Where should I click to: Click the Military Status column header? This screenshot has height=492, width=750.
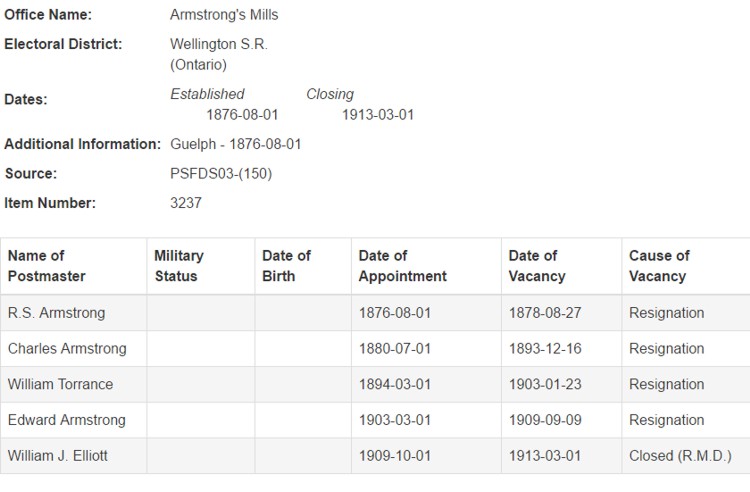click(x=179, y=266)
